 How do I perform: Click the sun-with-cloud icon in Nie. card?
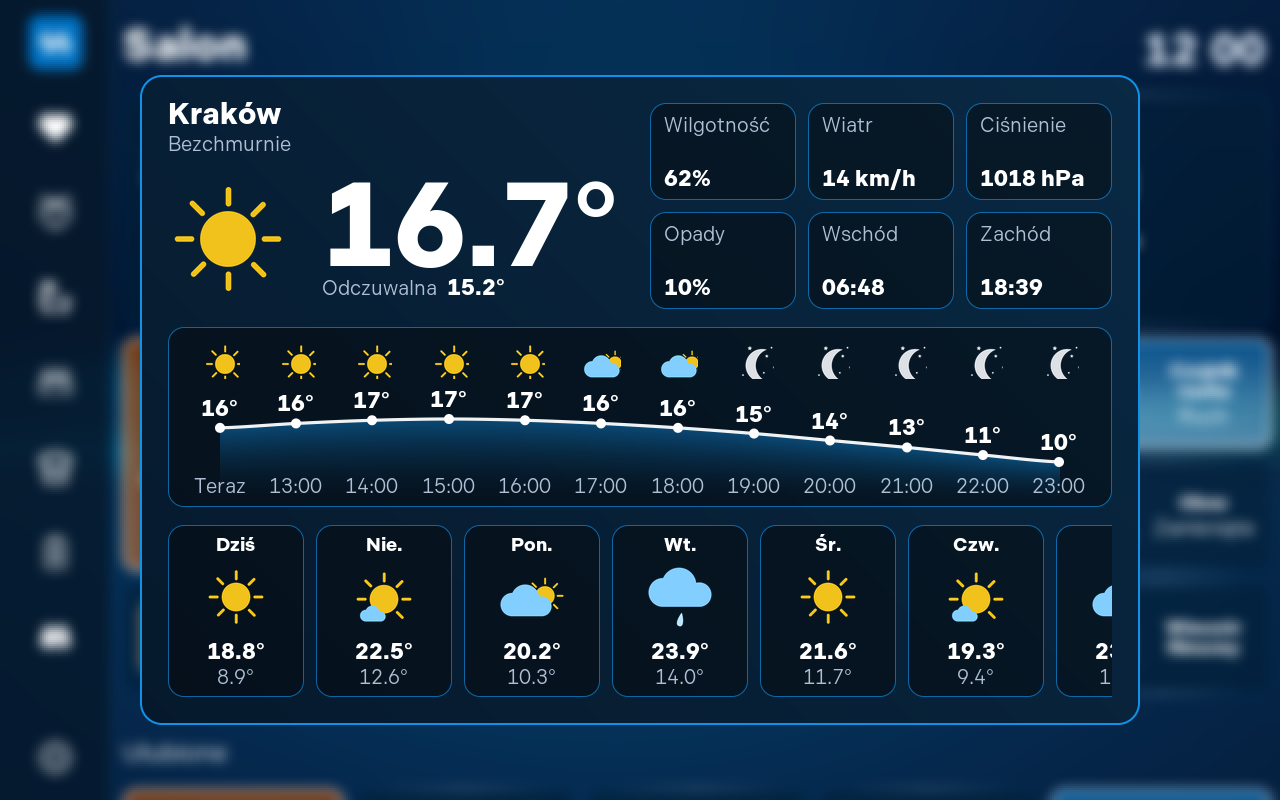point(384,597)
